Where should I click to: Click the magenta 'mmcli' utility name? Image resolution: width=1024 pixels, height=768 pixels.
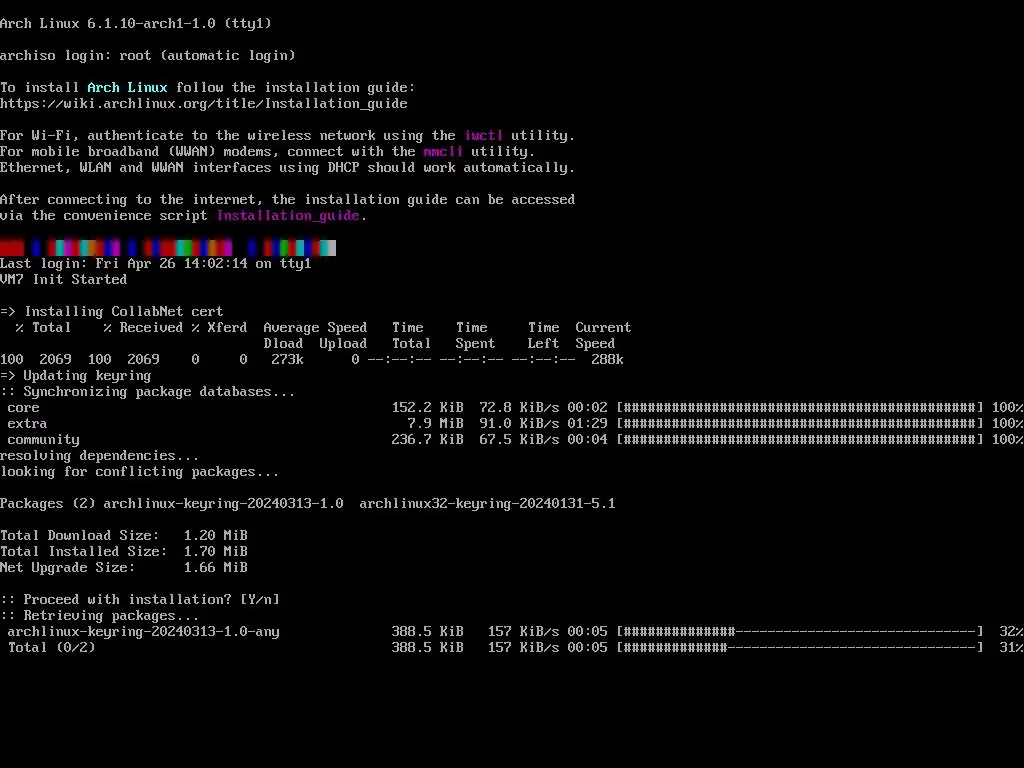443,152
